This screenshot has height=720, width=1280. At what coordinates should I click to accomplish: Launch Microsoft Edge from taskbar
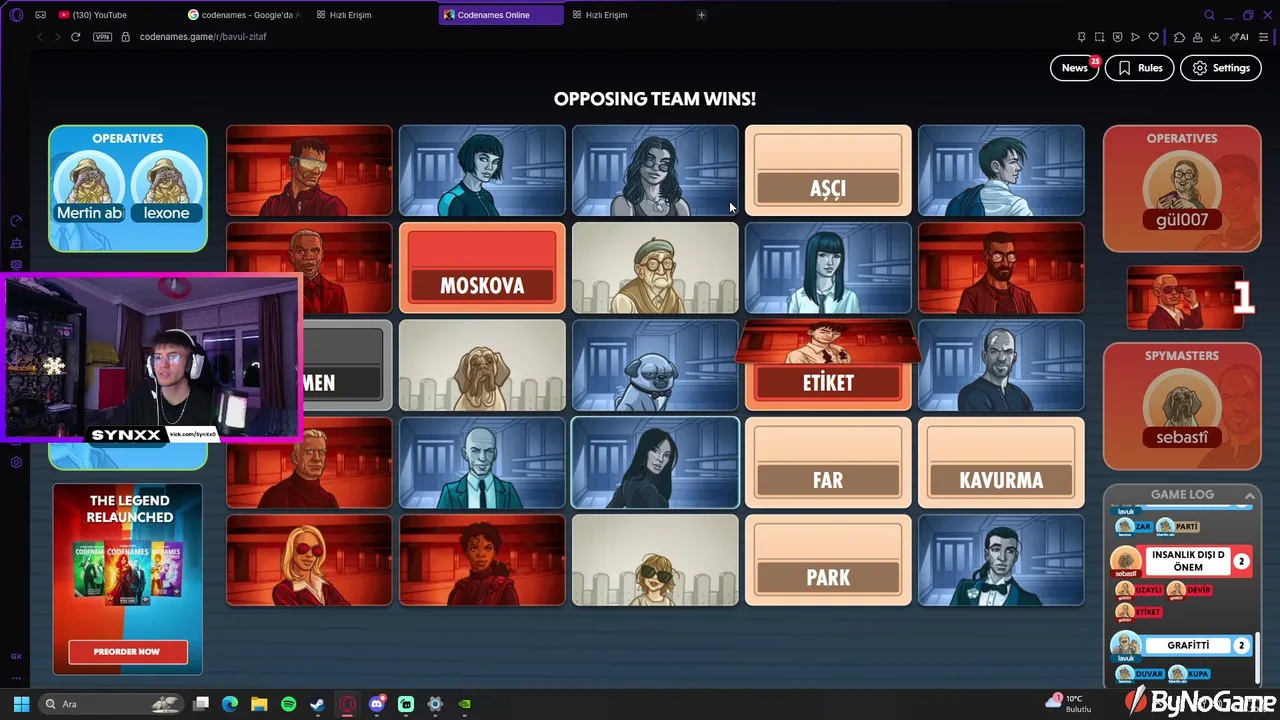click(230, 704)
